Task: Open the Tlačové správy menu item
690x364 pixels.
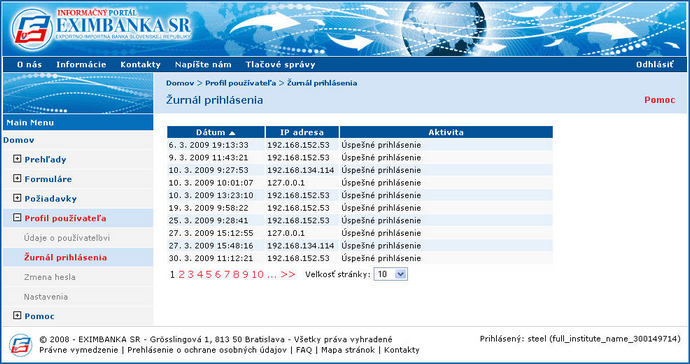Action: tap(280, 65)
